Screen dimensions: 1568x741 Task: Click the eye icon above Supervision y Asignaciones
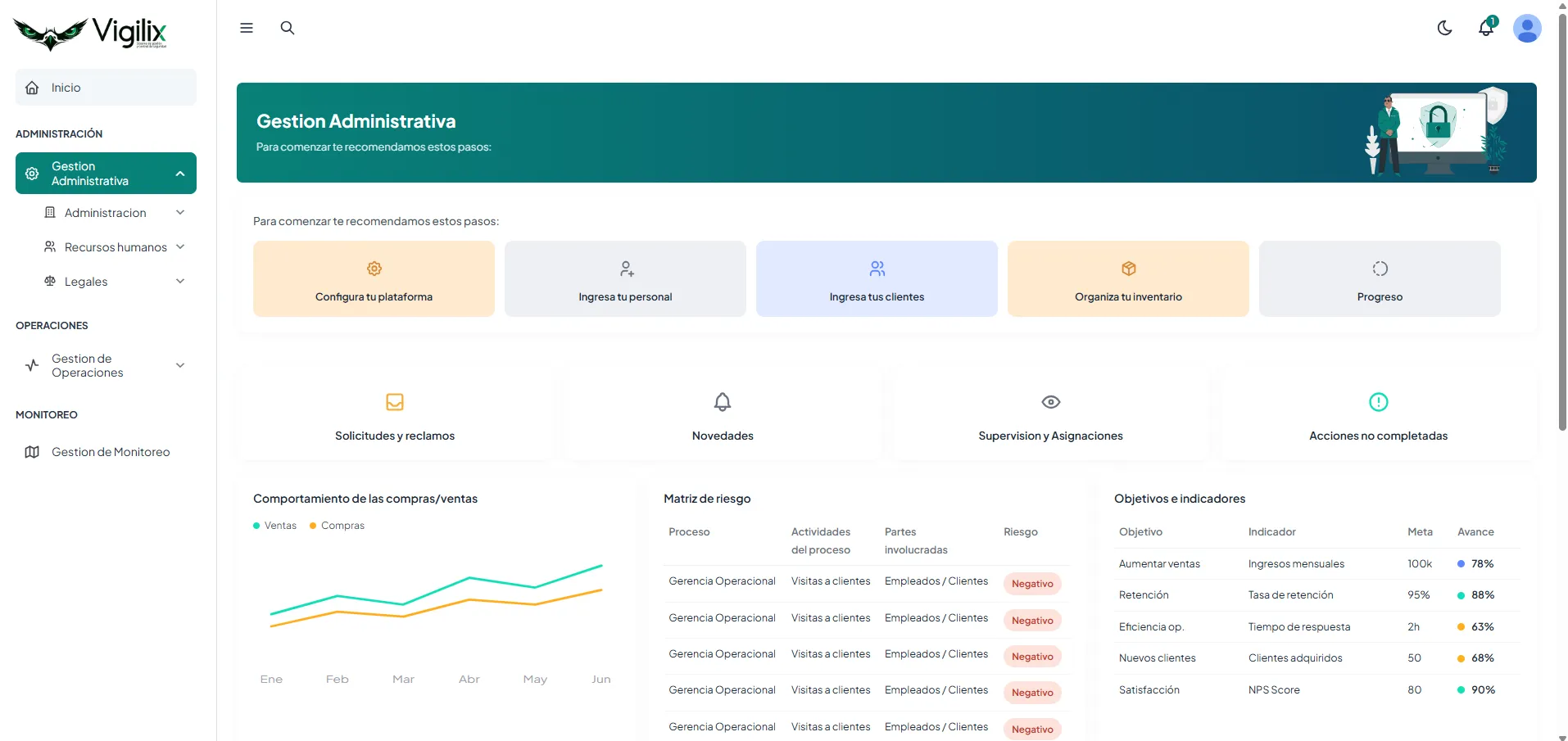pyautogui.click(x=1051, y=402)
